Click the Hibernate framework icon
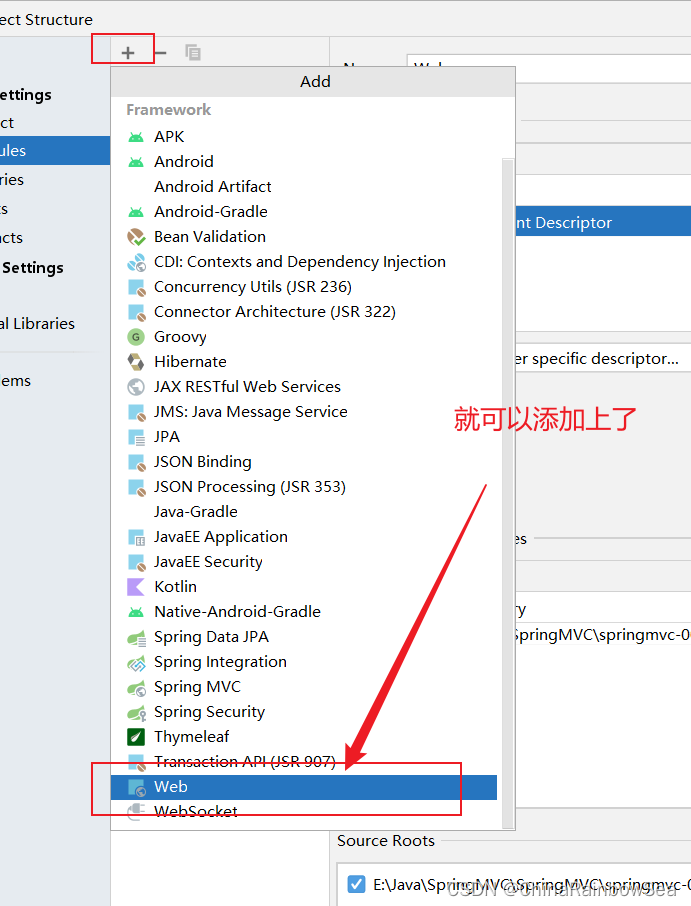 pos(136,362)
